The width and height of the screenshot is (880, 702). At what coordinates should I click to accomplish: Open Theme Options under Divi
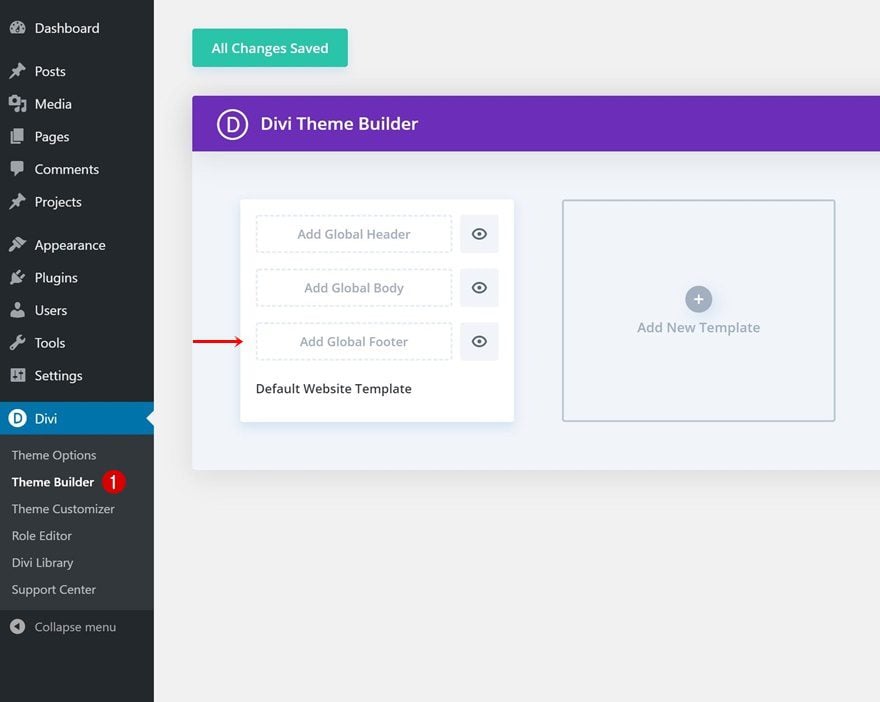[54, 455]
